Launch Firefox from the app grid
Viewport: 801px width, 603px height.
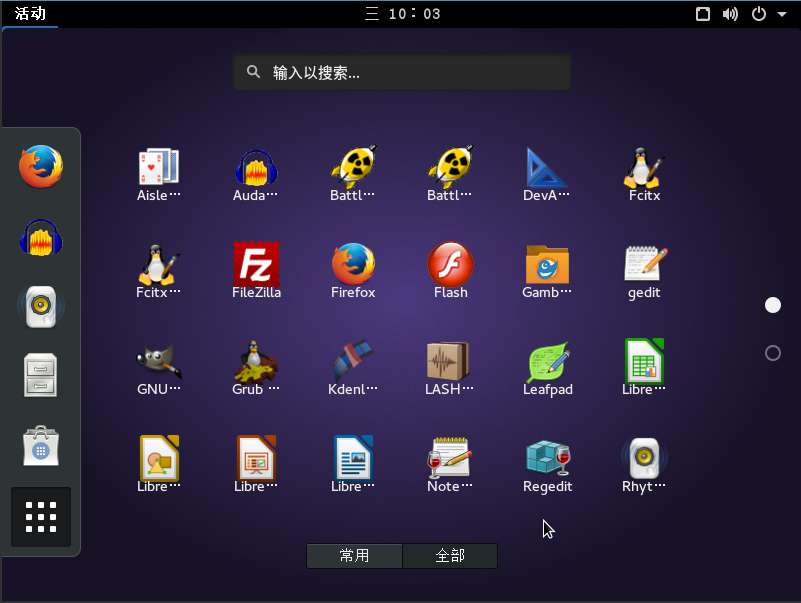(353, 271)
